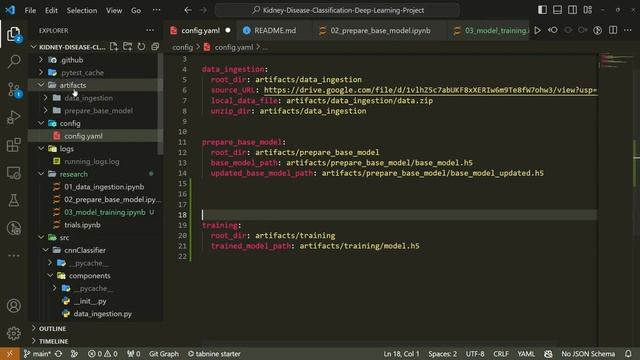Image resolution: width=640 pixels, height=360 pixels.
Task: Change language mode YAML in status bar
Action: pos(526,353)
